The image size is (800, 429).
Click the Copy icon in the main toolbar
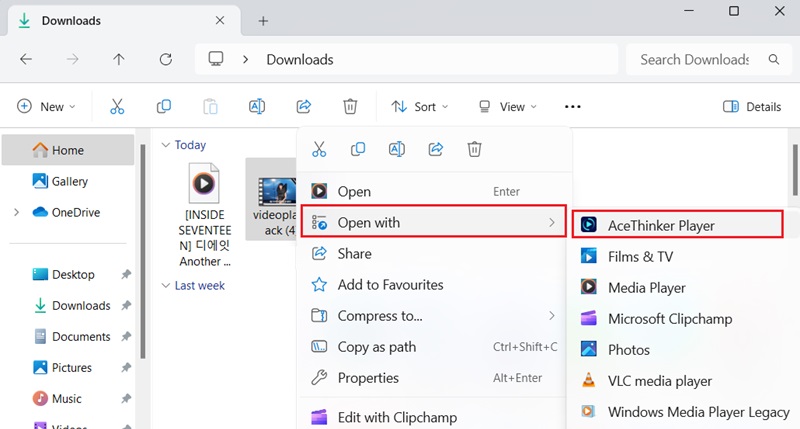(164, 107)
